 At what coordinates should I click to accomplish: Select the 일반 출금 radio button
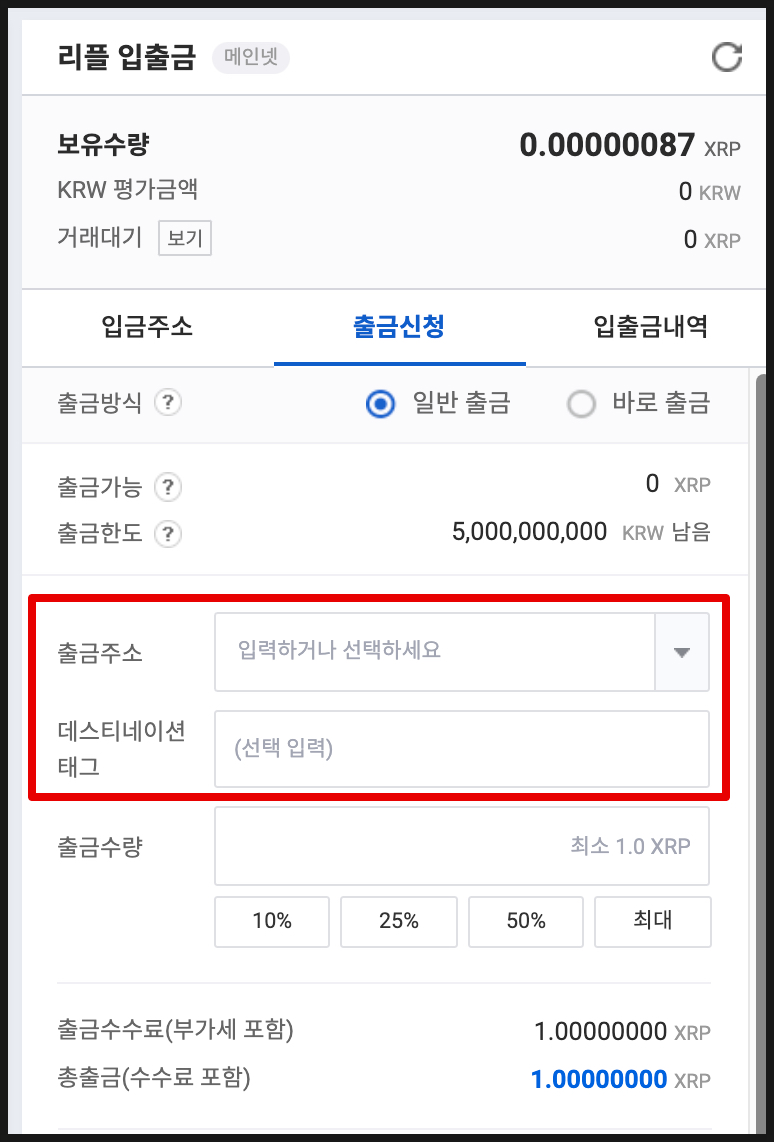[380, 403]
